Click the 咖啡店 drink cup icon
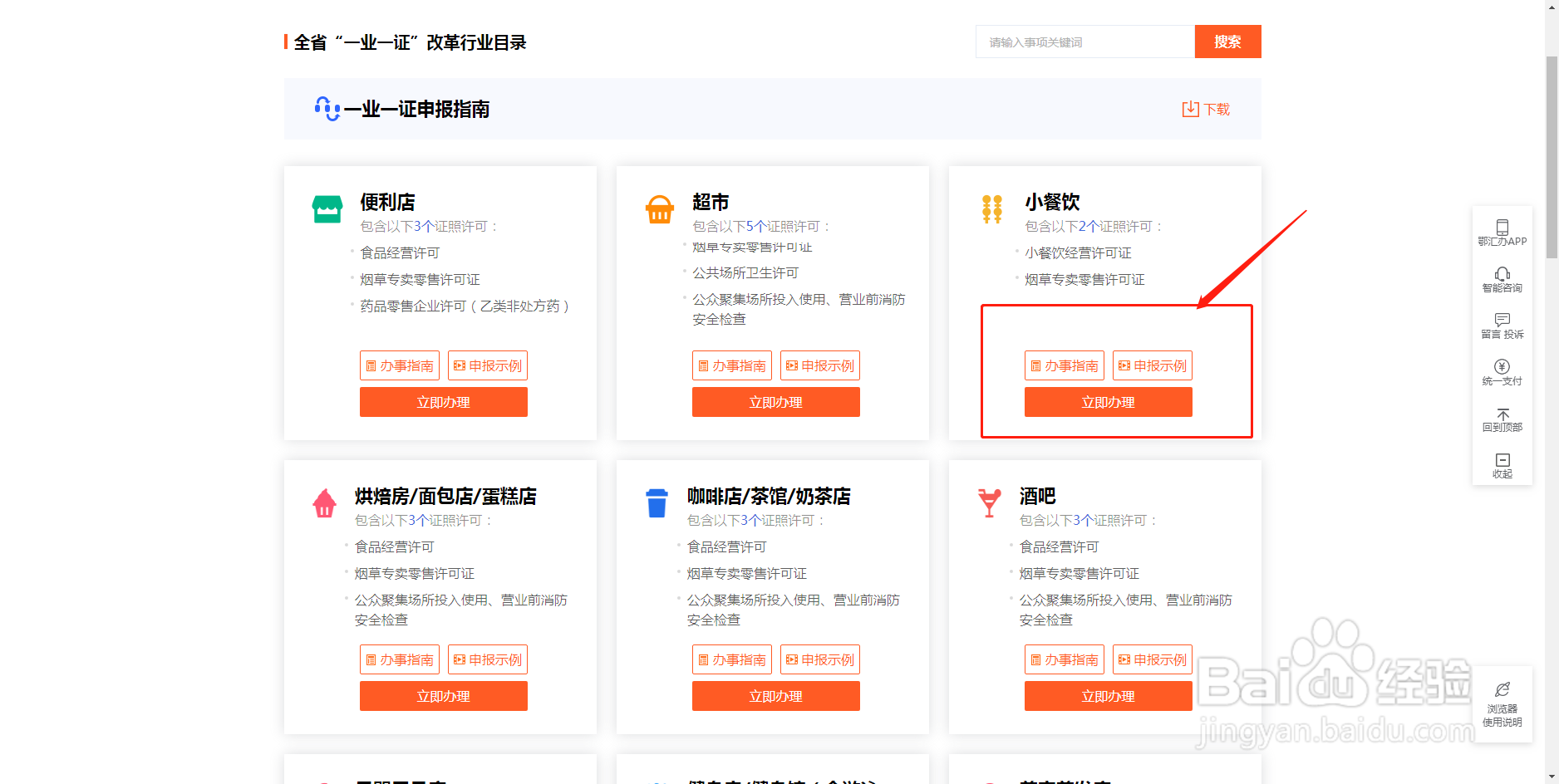1559x784 pixels. pyautogui.click(x=657, y=502)
